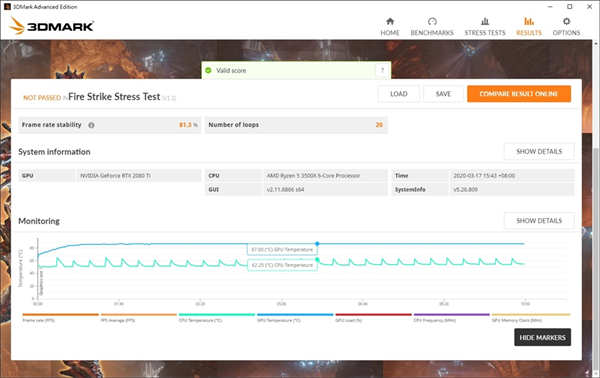The image size is (600, 378).
Task: Click the SAVE button
Action: [x=443, y=94]
